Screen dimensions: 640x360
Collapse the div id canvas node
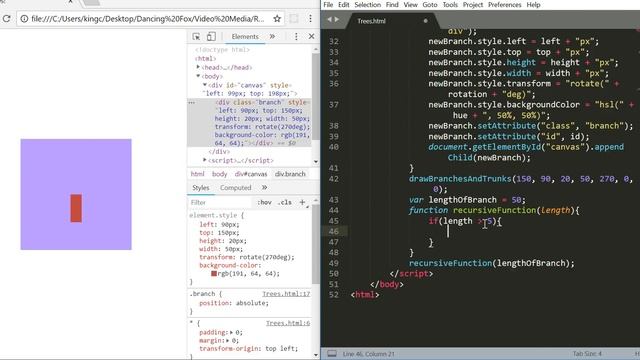tap(205, 85)
